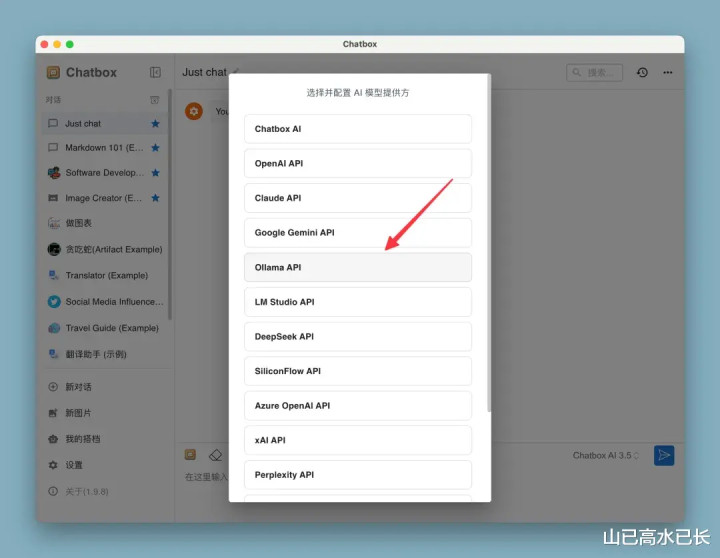The image size is (720, 558).
Task: Open chat history clock icon
Action: tap(642, 73)
